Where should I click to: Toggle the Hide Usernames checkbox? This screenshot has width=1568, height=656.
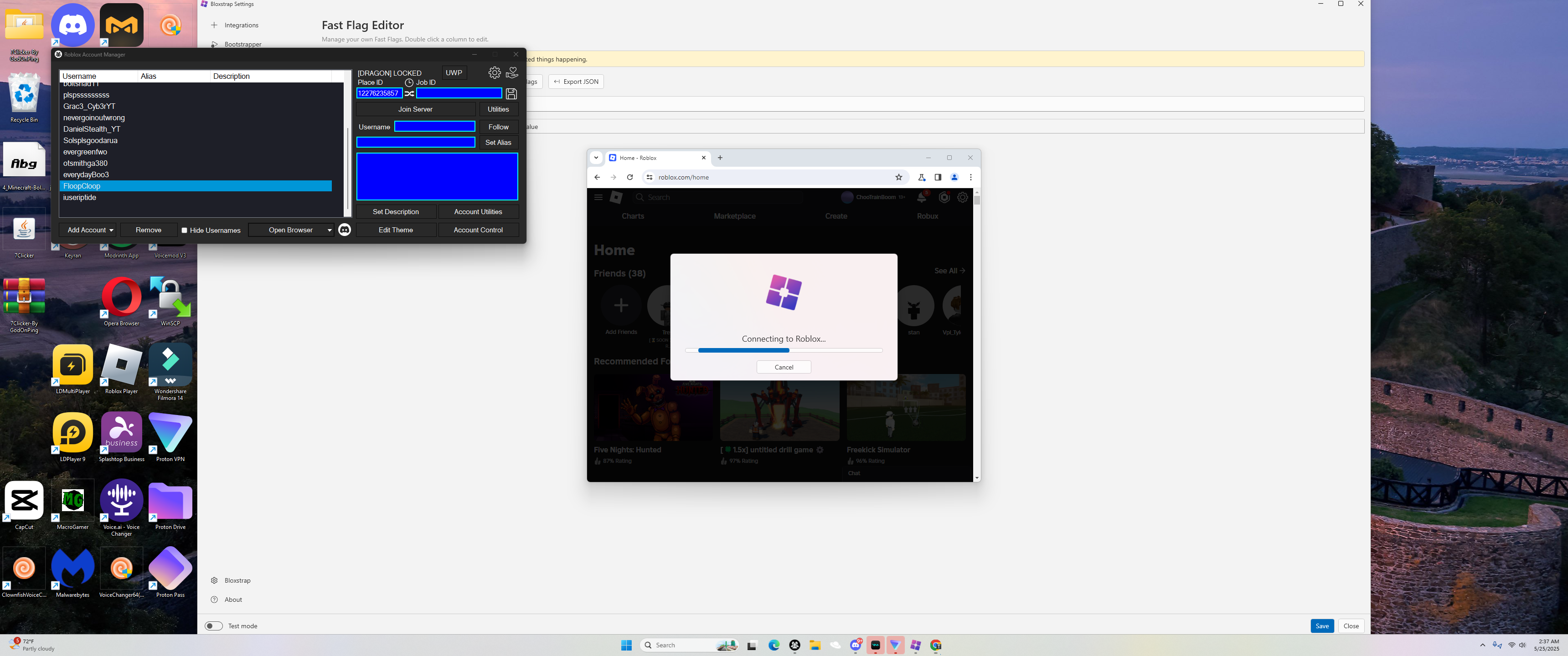click(185, 231)
